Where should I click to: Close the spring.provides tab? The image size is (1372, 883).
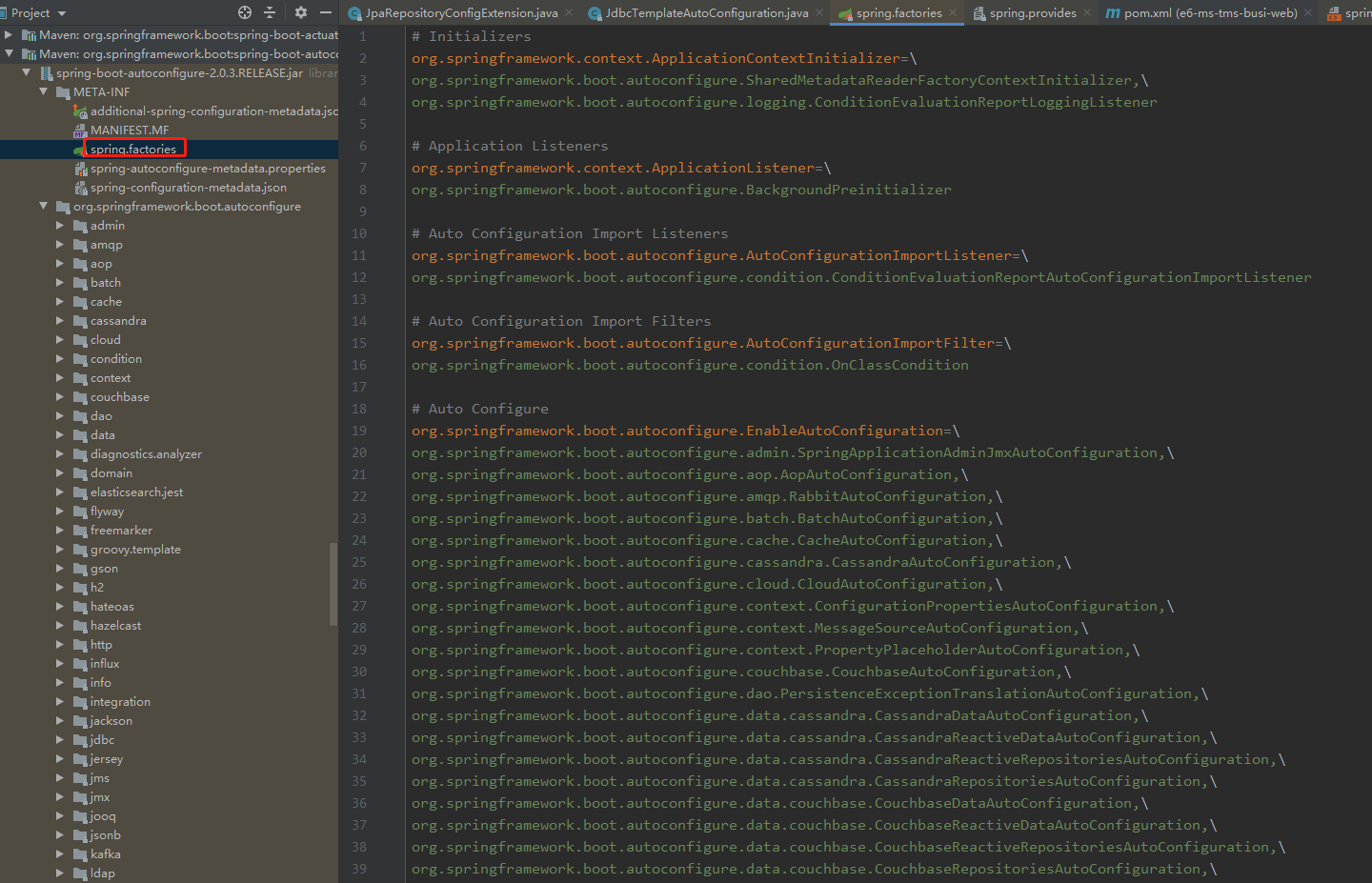pos(1087,13)
